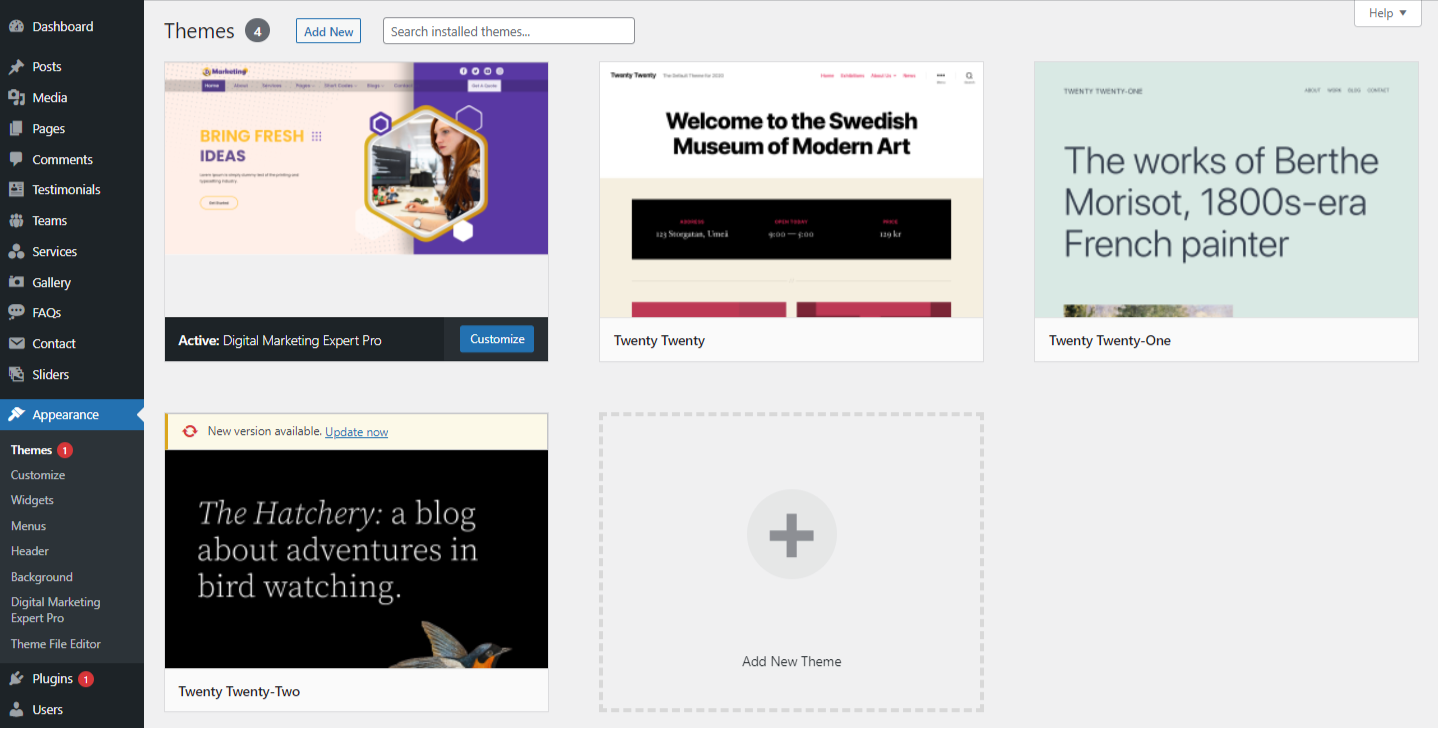This screenshot has height=734, width=1438.
Task: Click the Contact envelope icon
Action: point(16,344)
